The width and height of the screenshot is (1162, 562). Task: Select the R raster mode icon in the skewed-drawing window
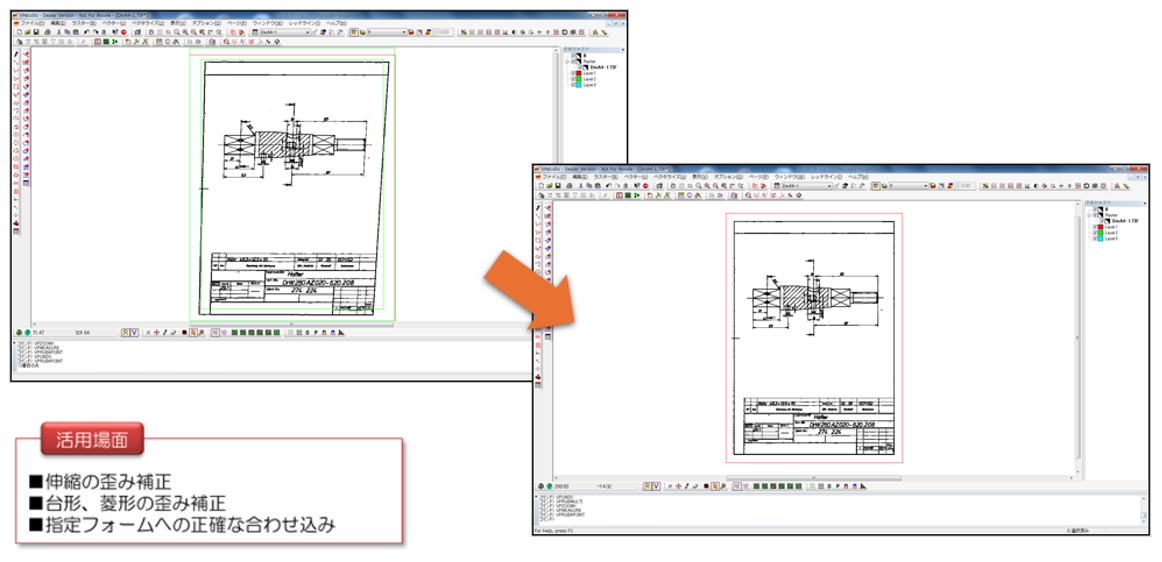125,332
